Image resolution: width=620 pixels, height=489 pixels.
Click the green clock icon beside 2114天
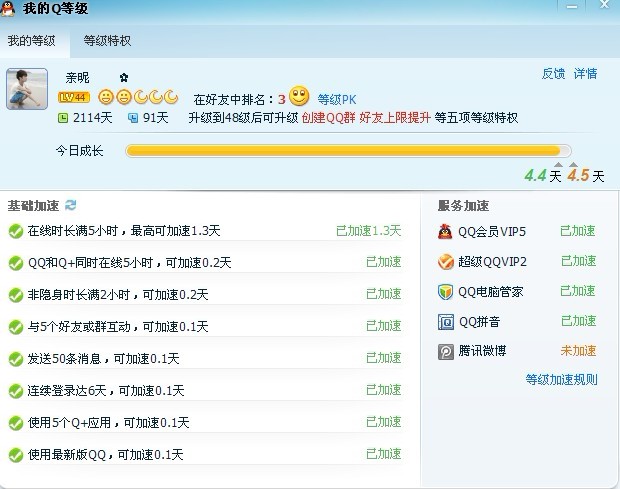point(63,118)
